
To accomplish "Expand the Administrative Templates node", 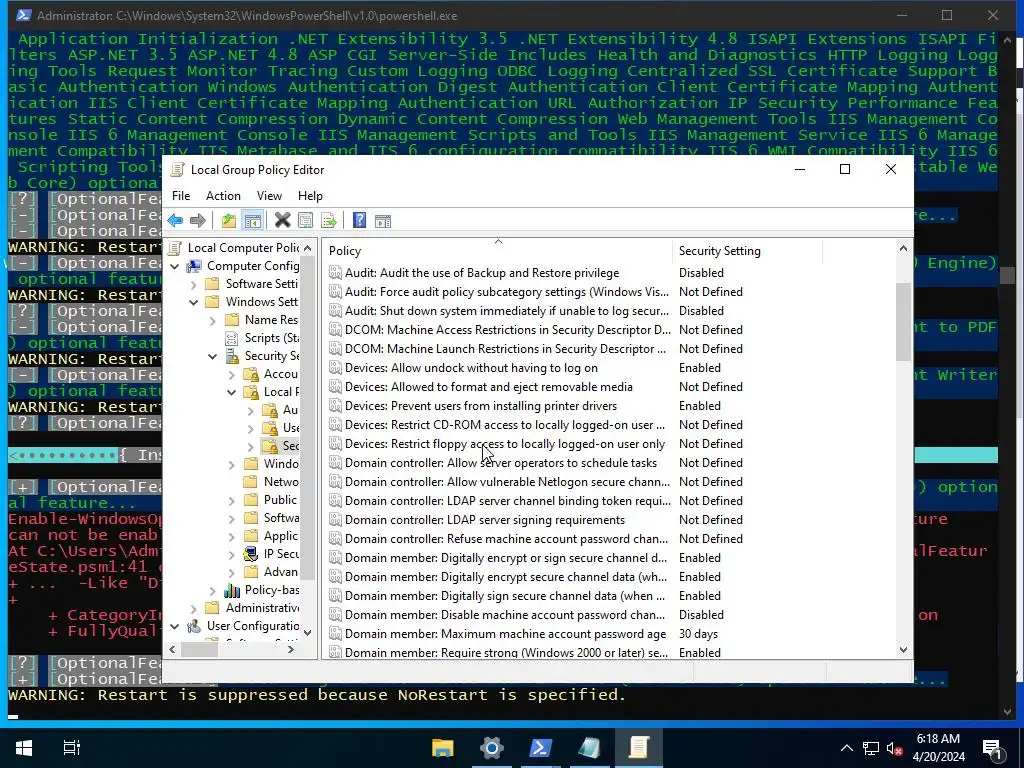I will [x=193, y=609].
